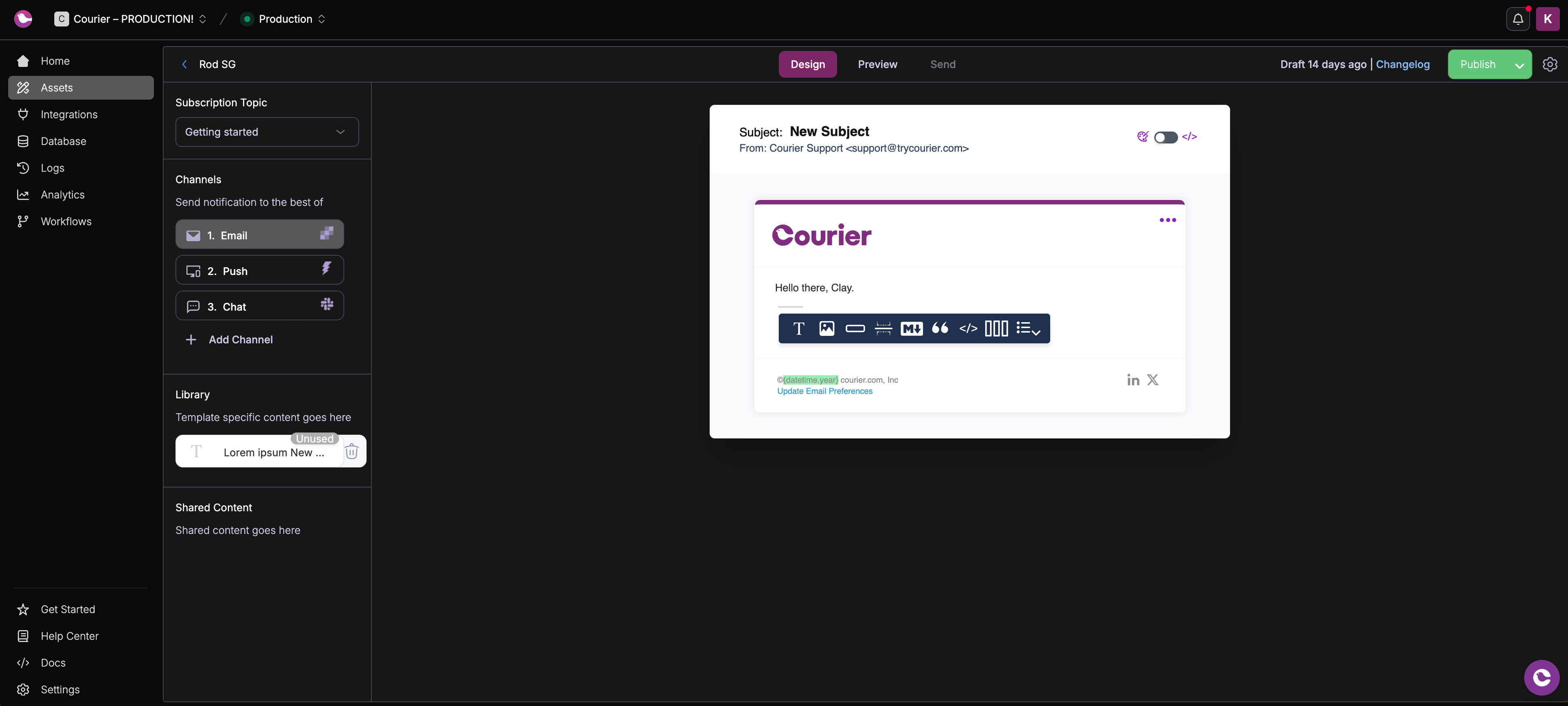Switch the editor to HTML code mode
1568x706 pixels.
pos(1189,137)
